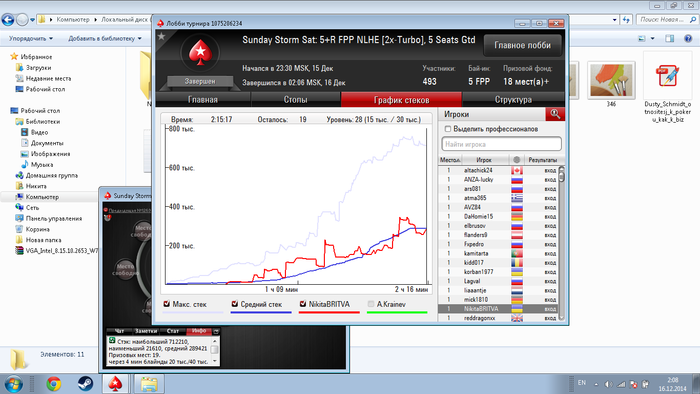
Task: Click the Explorer search magnifier icon
Action: [693, 20]
